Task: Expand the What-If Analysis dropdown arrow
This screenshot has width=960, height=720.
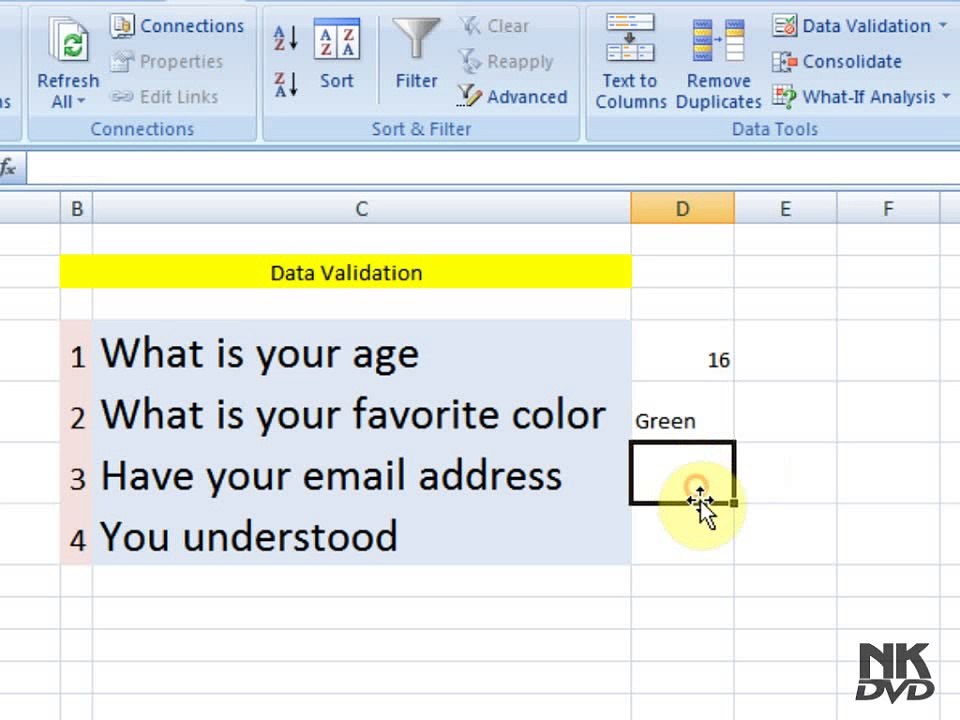Action: click(x=946, y=97)
